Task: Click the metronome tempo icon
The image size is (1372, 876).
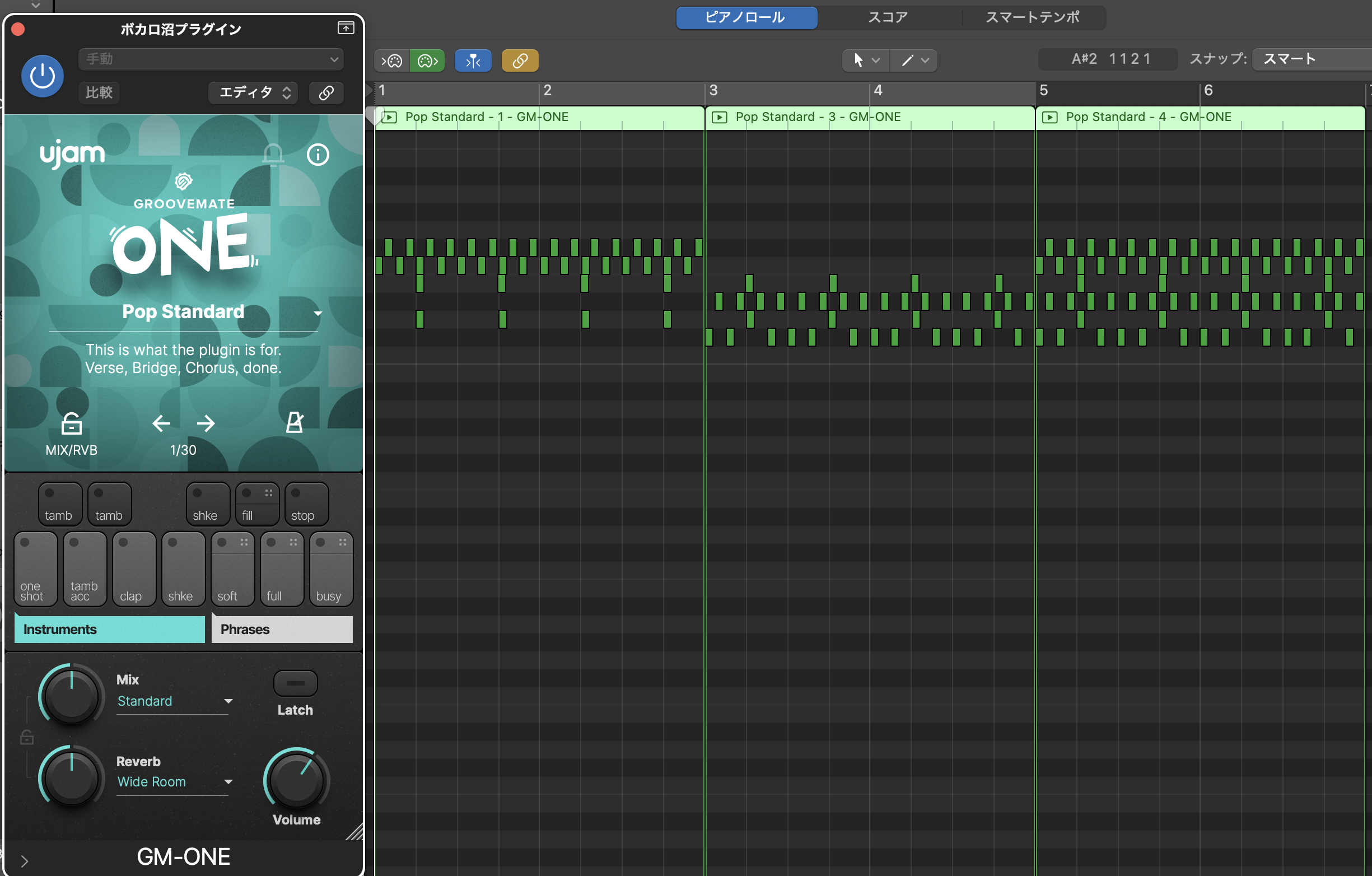Action: tap(295, 422)
